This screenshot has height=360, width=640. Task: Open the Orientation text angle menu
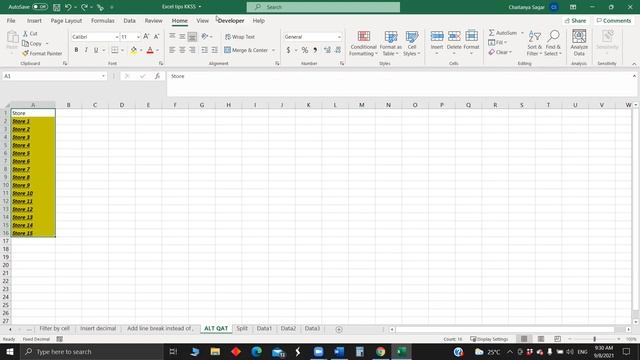pos(207,36)
